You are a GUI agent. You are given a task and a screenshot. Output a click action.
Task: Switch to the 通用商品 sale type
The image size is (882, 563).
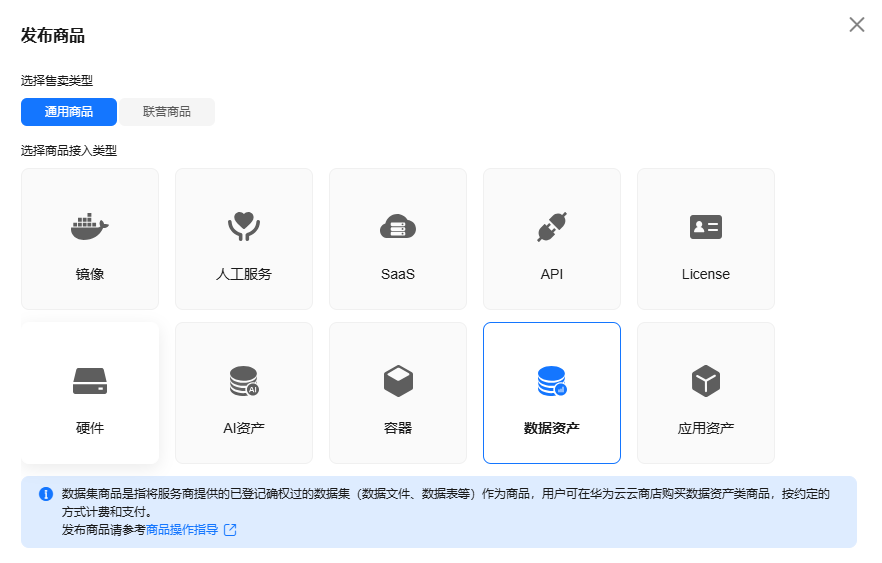tap(69, 112)
